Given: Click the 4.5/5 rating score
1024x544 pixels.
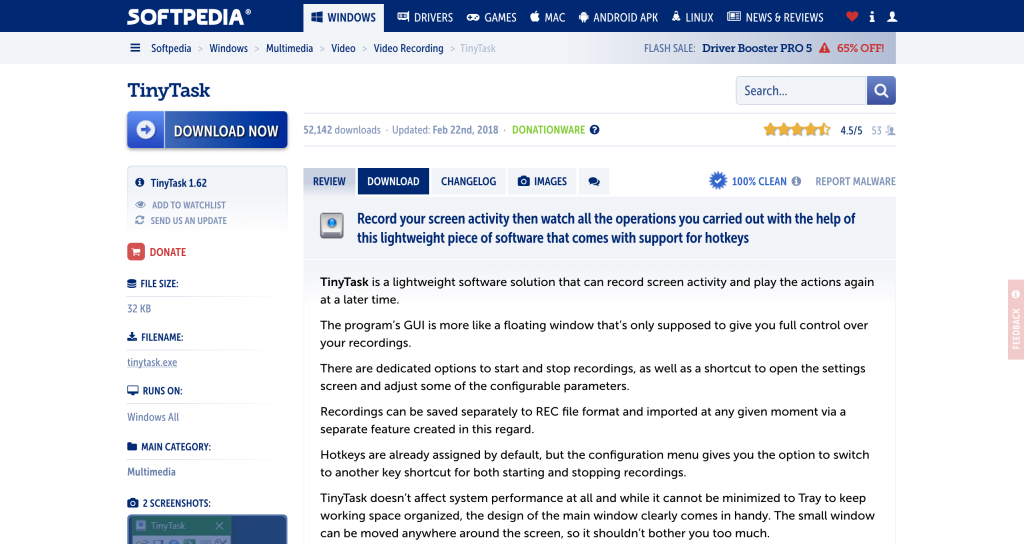Looking at the screenshot, I should tap(851, 131).
